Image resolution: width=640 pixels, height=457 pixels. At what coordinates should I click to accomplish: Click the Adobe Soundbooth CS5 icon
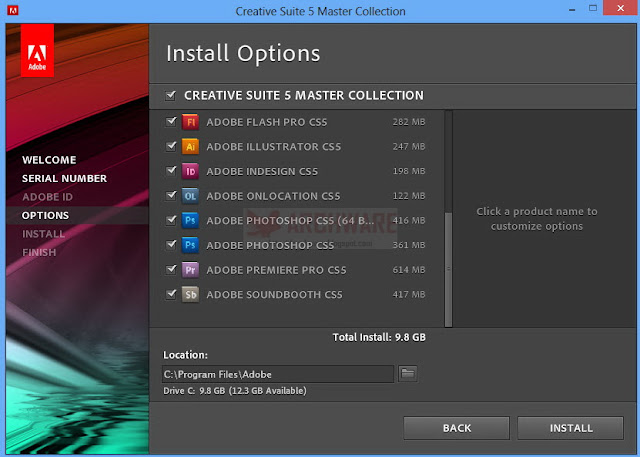[190, 294]
